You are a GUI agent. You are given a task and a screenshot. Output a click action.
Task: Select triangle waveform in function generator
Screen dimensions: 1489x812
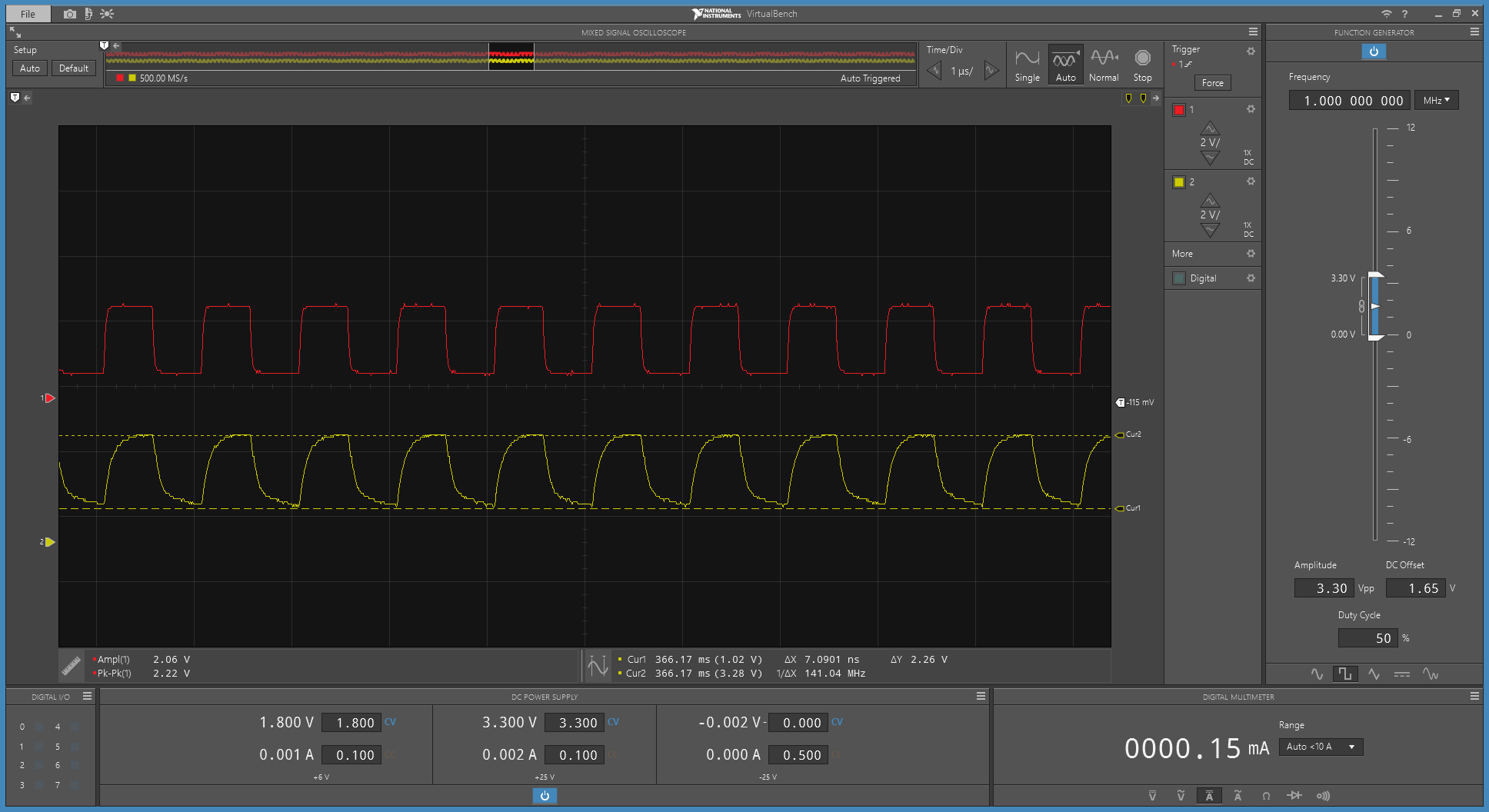coord(1374,674)
